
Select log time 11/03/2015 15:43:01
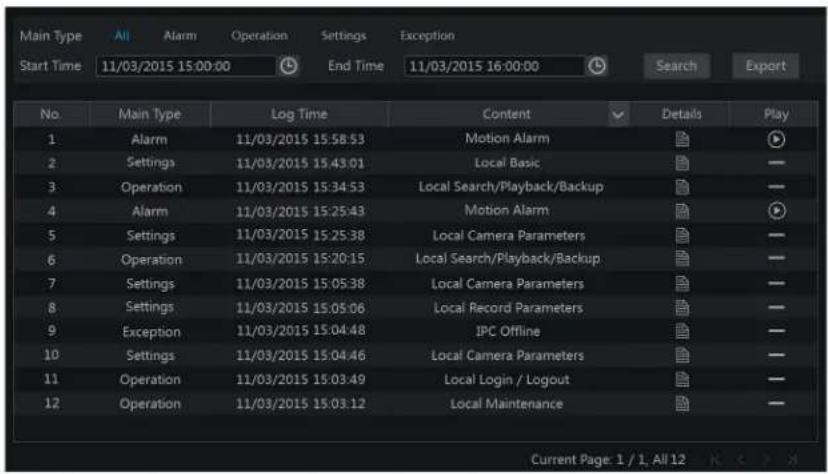point(300,163)
